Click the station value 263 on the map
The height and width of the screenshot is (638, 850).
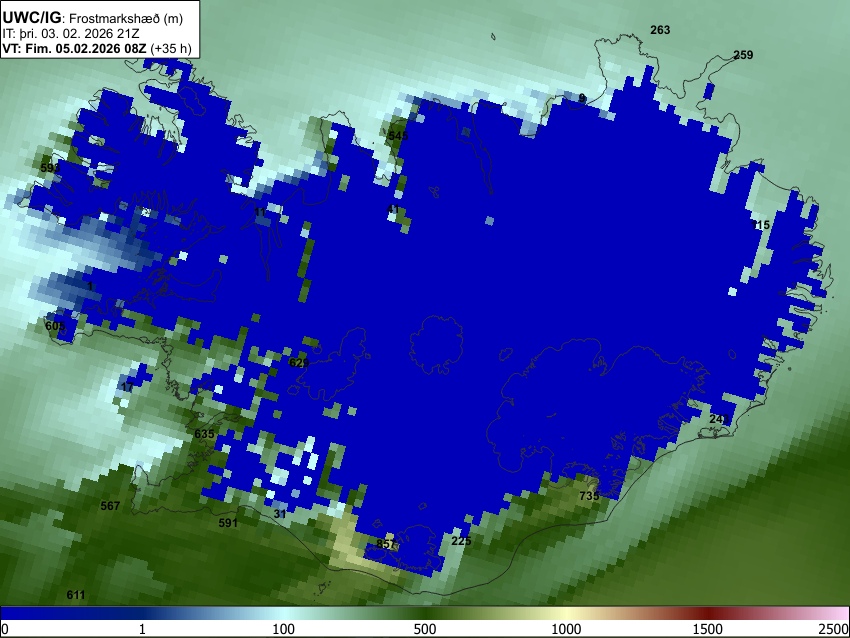(x=660, y=30)
